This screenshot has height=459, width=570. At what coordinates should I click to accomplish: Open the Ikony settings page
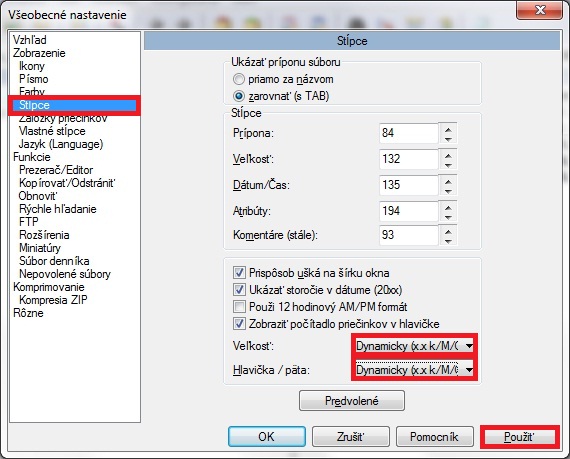32,66
